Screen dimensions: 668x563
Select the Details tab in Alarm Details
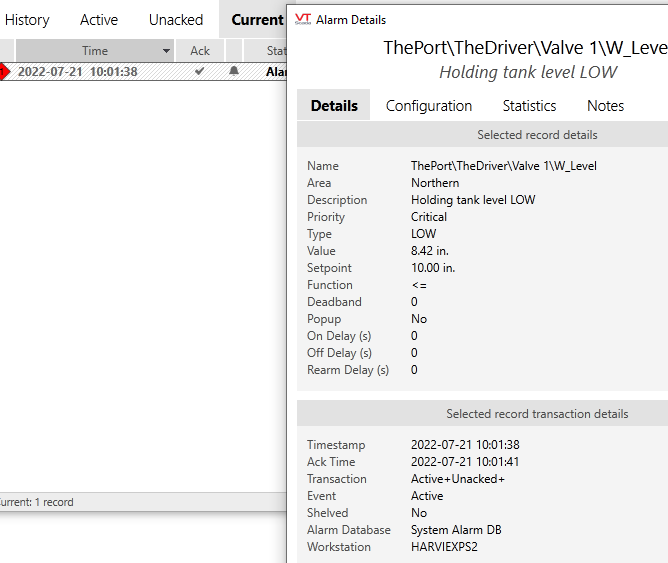pyautogui.click(x=334, y=106)
